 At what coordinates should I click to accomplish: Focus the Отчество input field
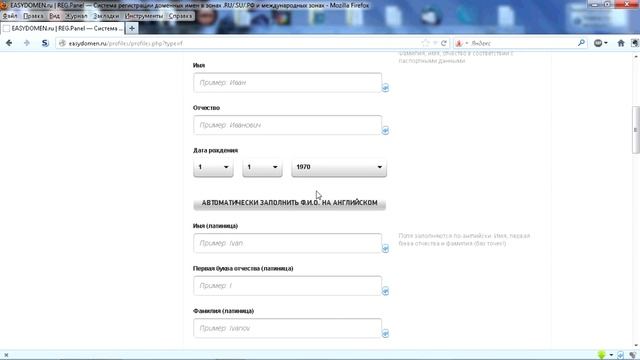tap(287, 125)
